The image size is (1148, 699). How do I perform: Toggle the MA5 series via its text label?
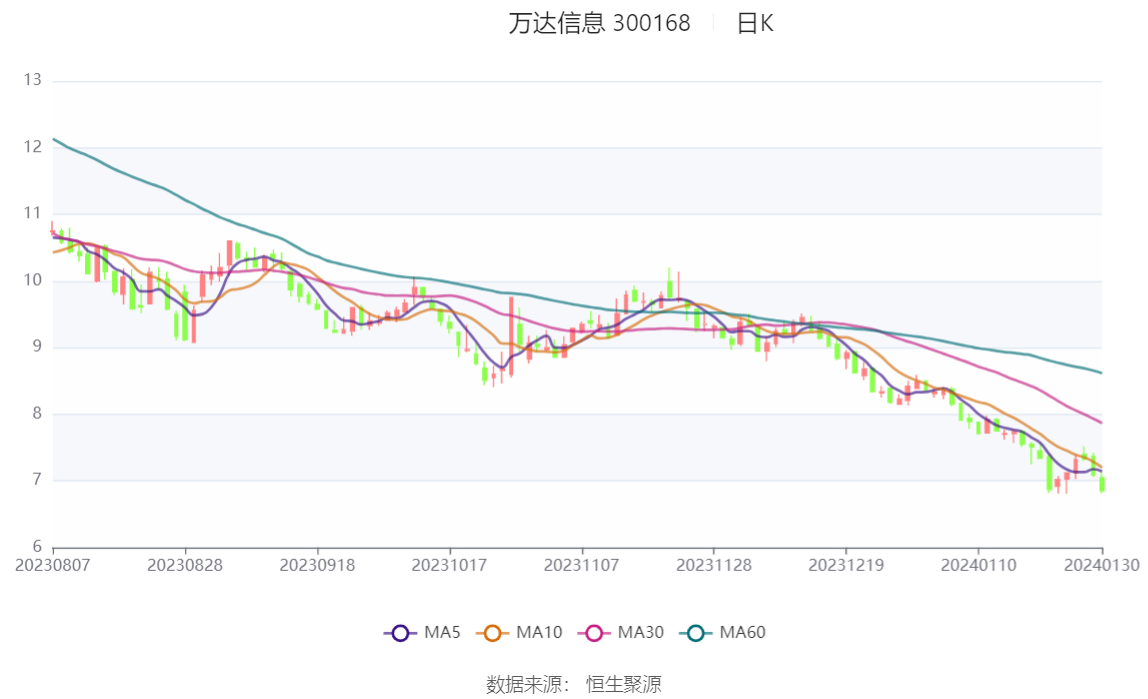click(442, 633)
